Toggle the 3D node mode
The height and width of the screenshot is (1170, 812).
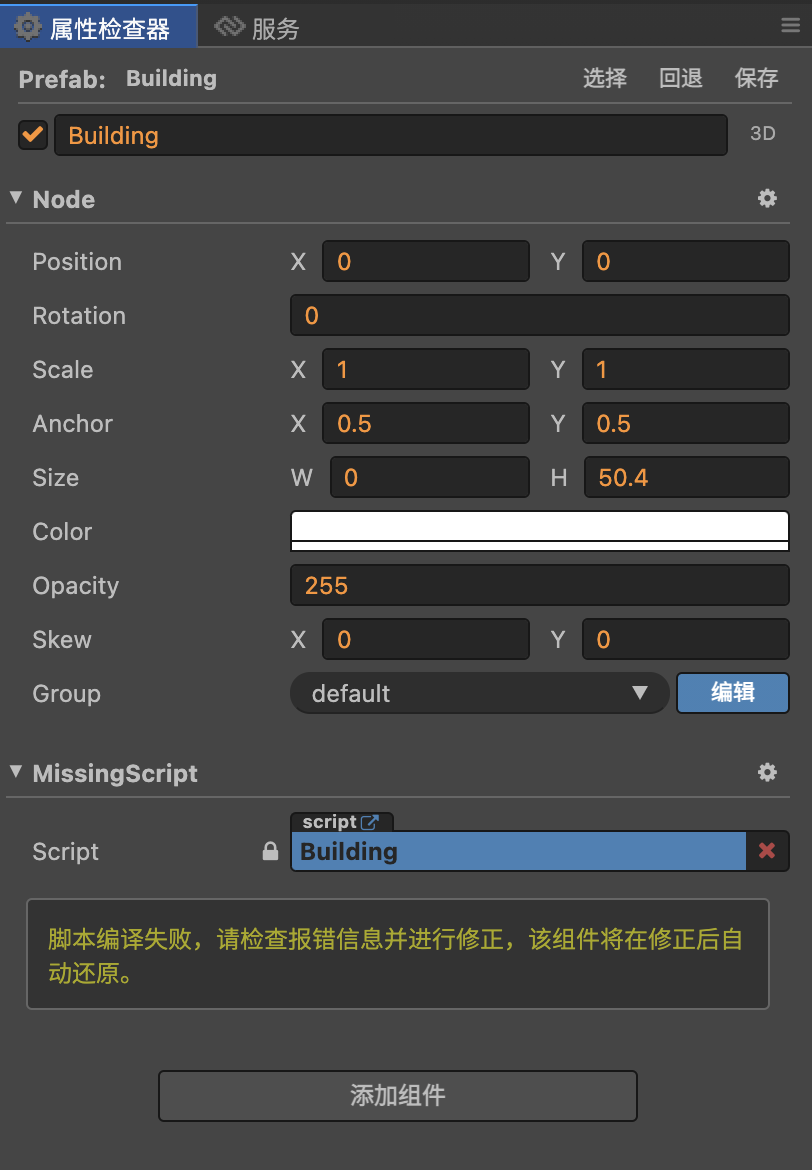[762, 134]
